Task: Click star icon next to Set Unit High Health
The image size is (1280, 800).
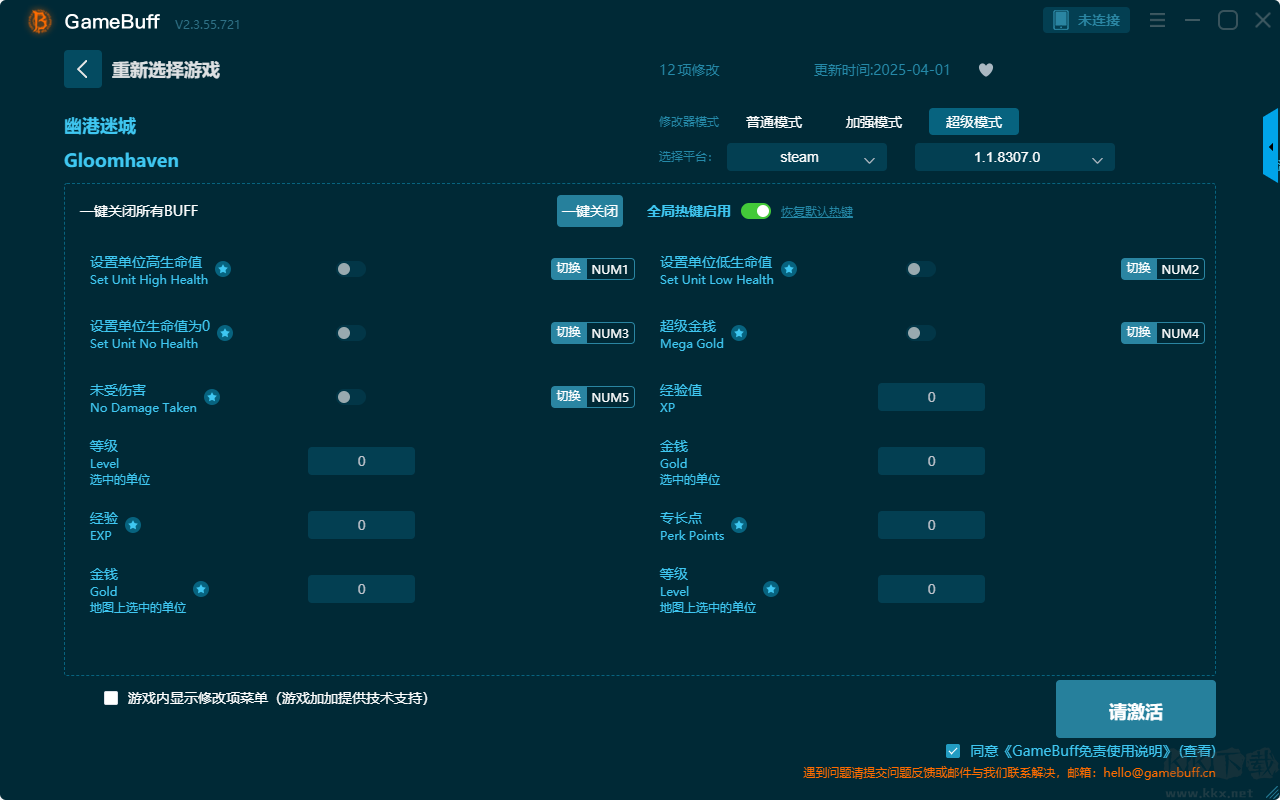Action: [x=223, y=269]
